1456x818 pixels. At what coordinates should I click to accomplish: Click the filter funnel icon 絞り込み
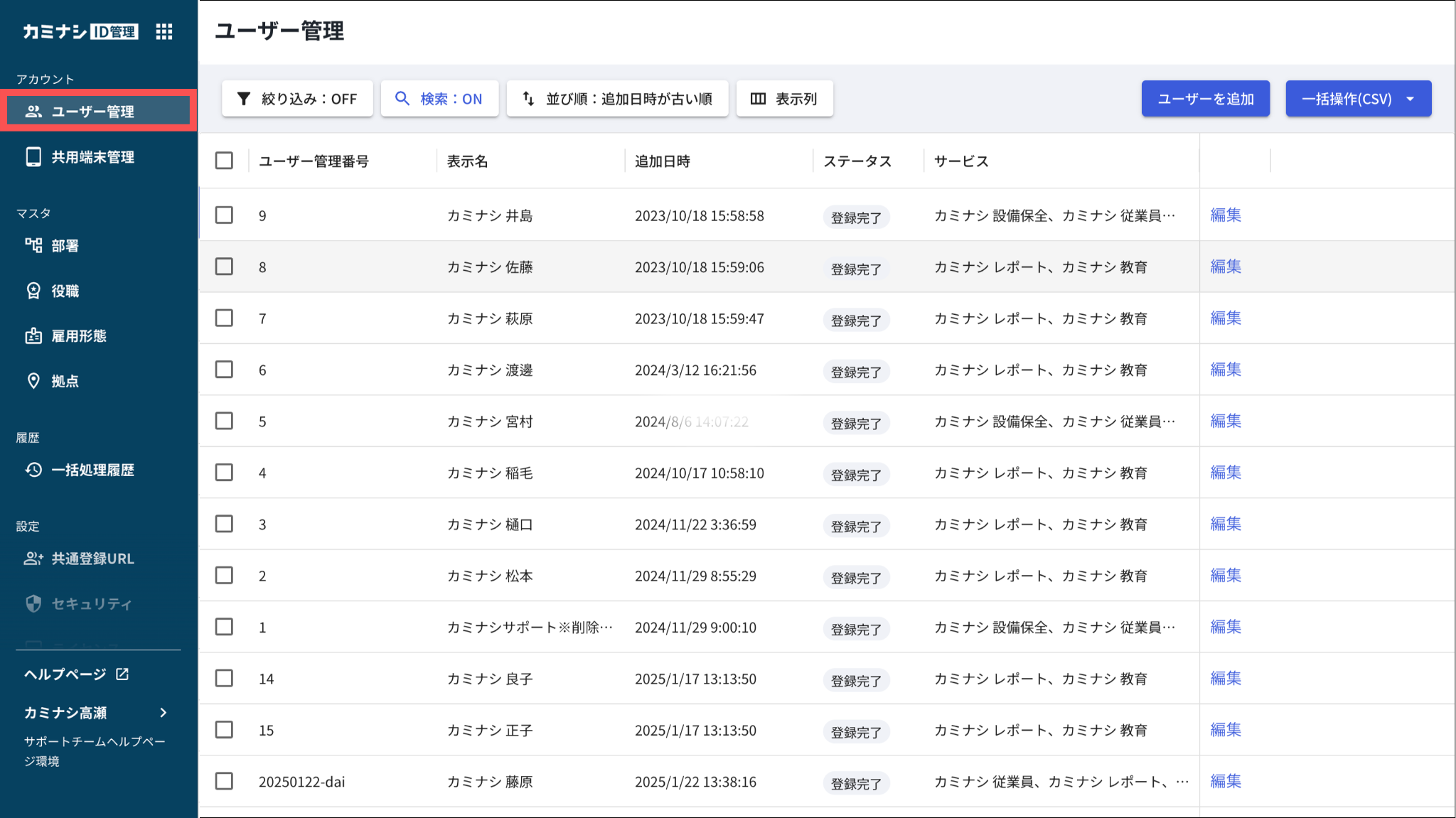[244, 99]
